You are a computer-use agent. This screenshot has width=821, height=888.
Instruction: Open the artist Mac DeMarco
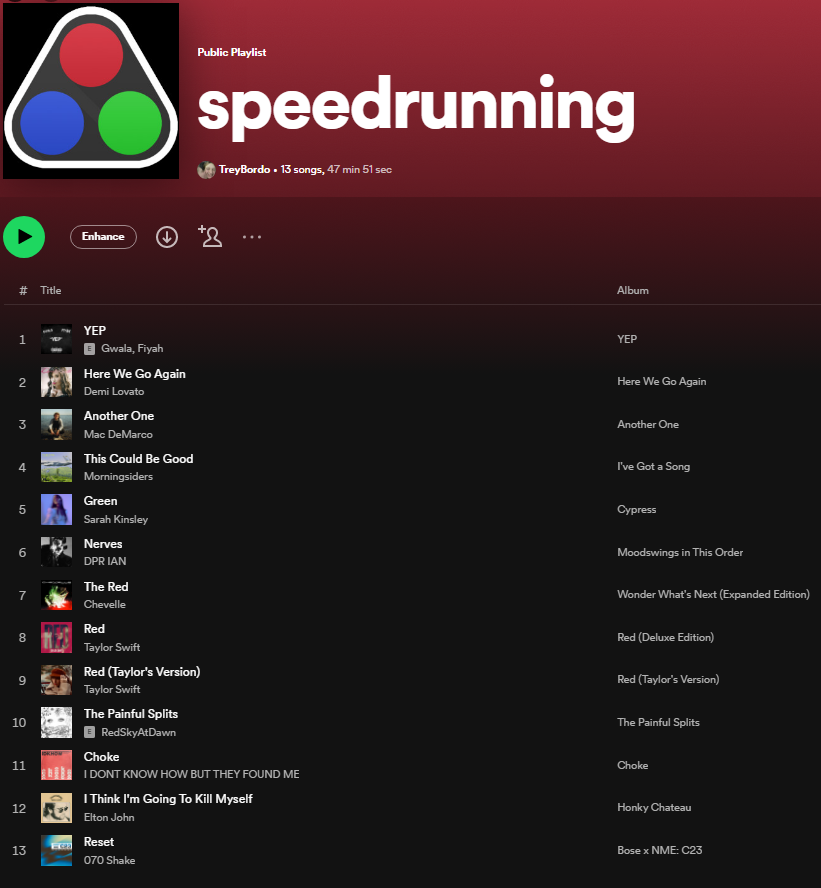point(118,434)
